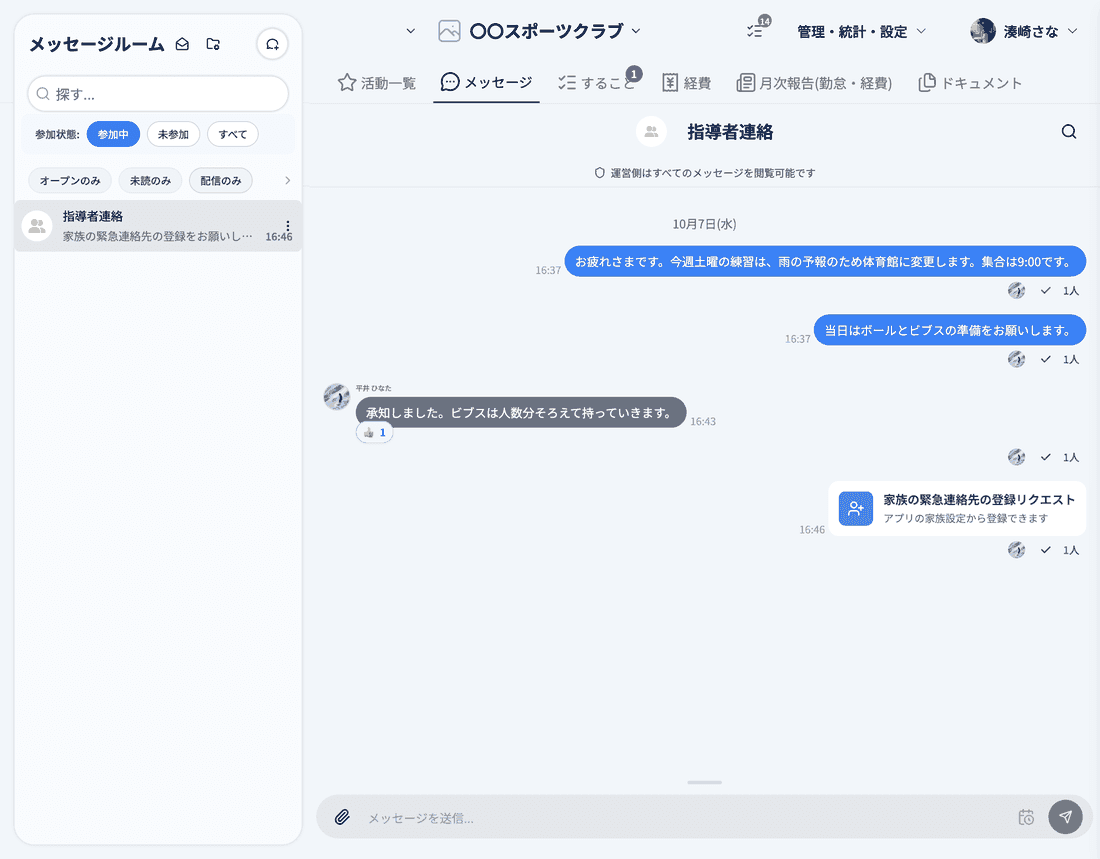Screen dimensions: 1100x859
Task: Search within the chat using magnifier icon
Action: [1068, 131]
